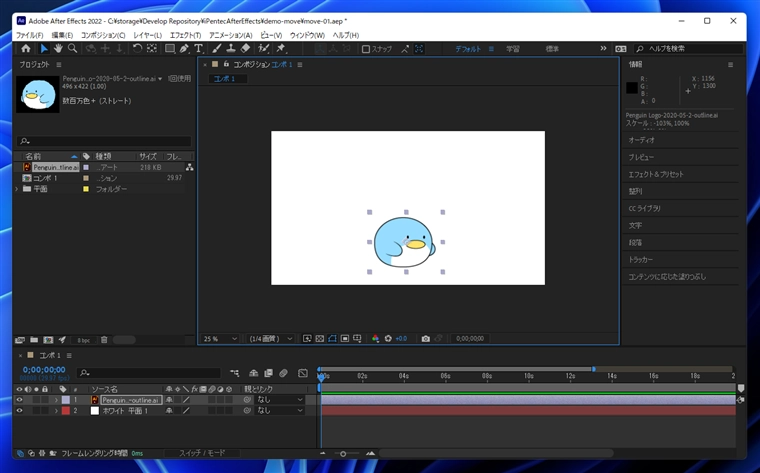Open the エフェクト(T) menu
760x473 pixels.
click(x=185, y=35)
